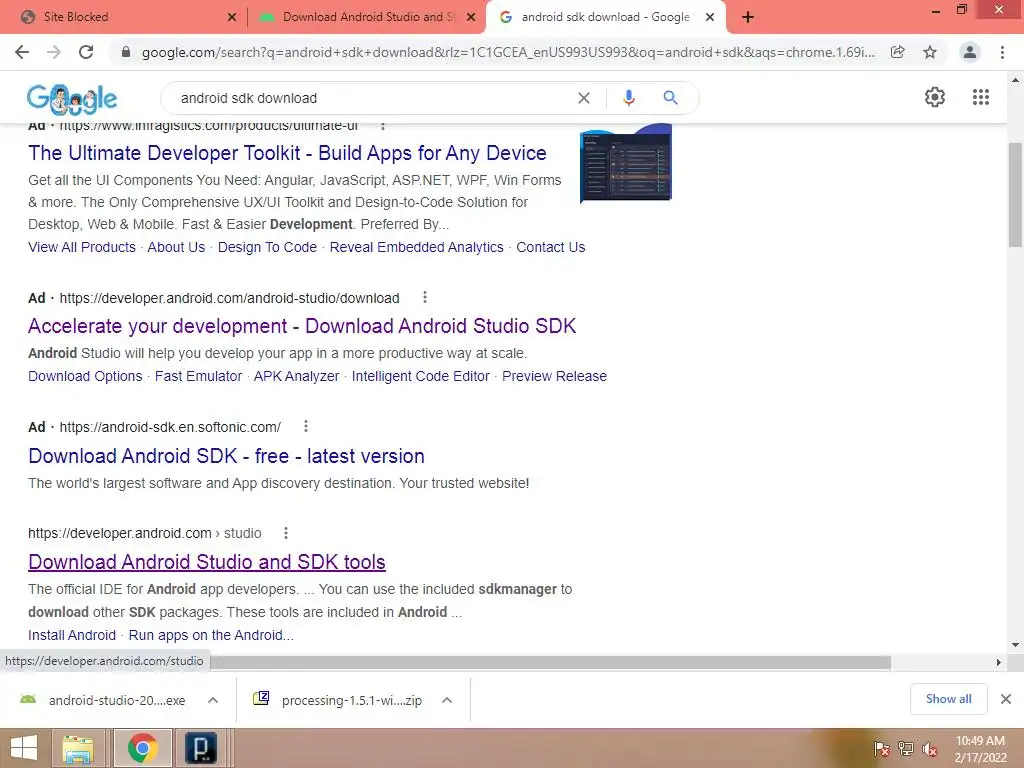The width and height of the screenshot is (1024, 768).
Task: Open Reveal Embedded Analytics sitelink
Action: (417, 248)
